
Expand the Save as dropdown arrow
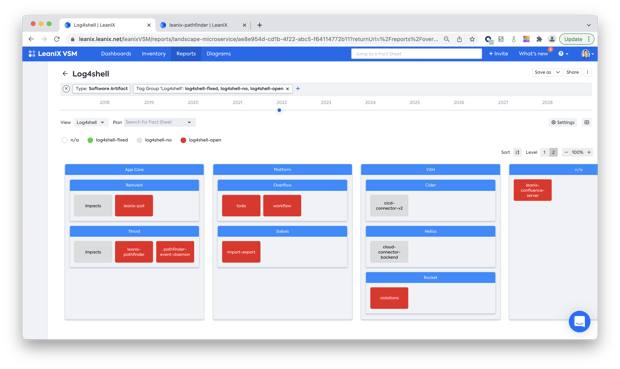coord(558,72)
